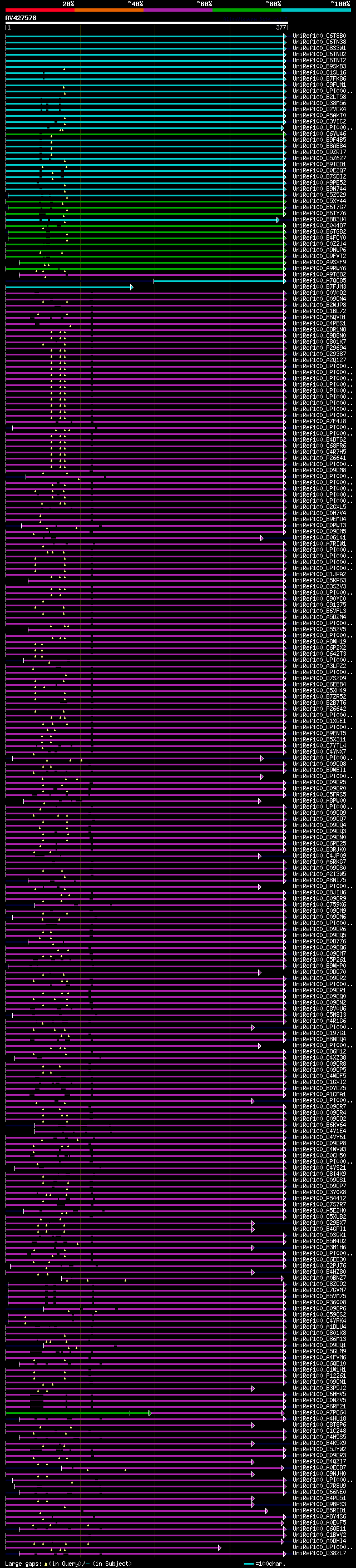Select the UniRef100_A9NWP6 label
Image resolution: width=356 pixels, height=1568 pixels.
319,250
